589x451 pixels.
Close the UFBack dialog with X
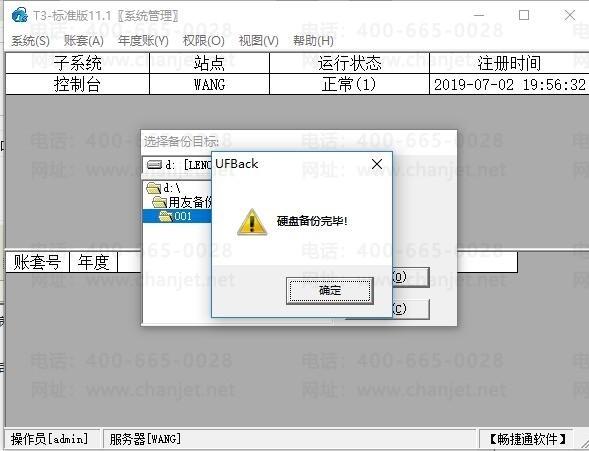pyautogui.click(x=377, y=164)
